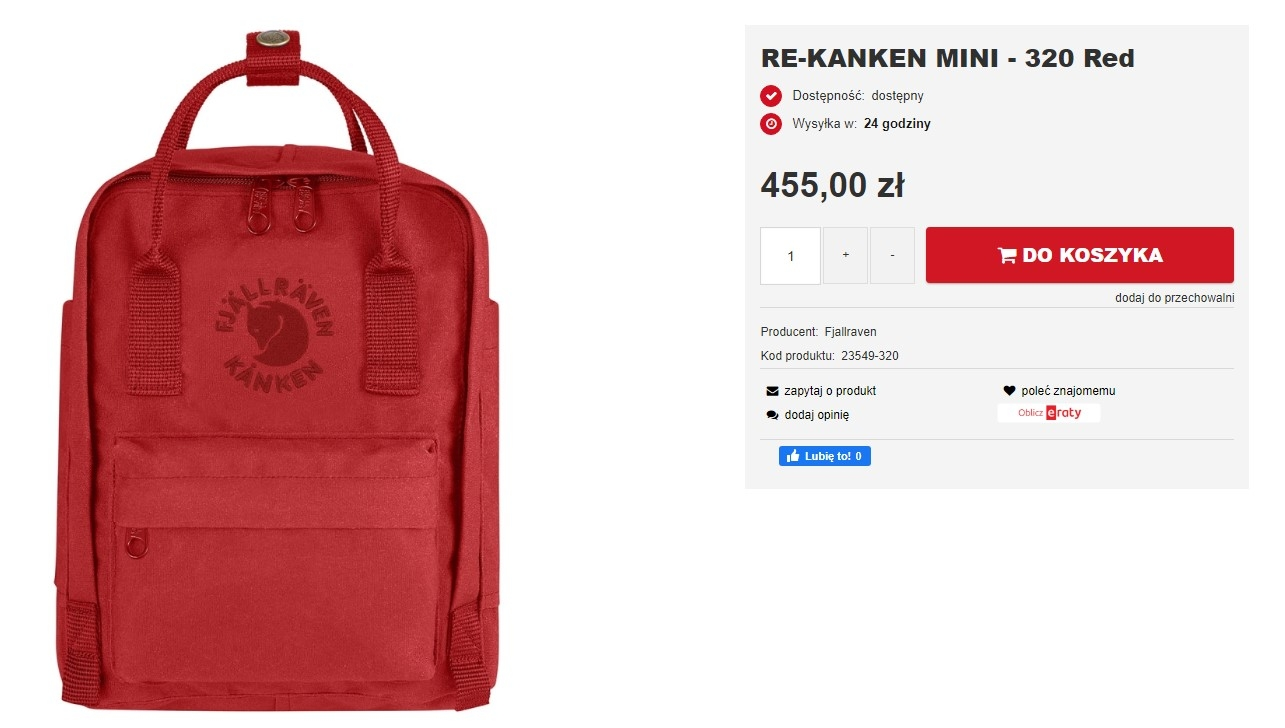Click the Oblicz eRaty installment button
The width and height of the screenshot is (1285, 728).
pyautogui.click(x=1049, y=413)
